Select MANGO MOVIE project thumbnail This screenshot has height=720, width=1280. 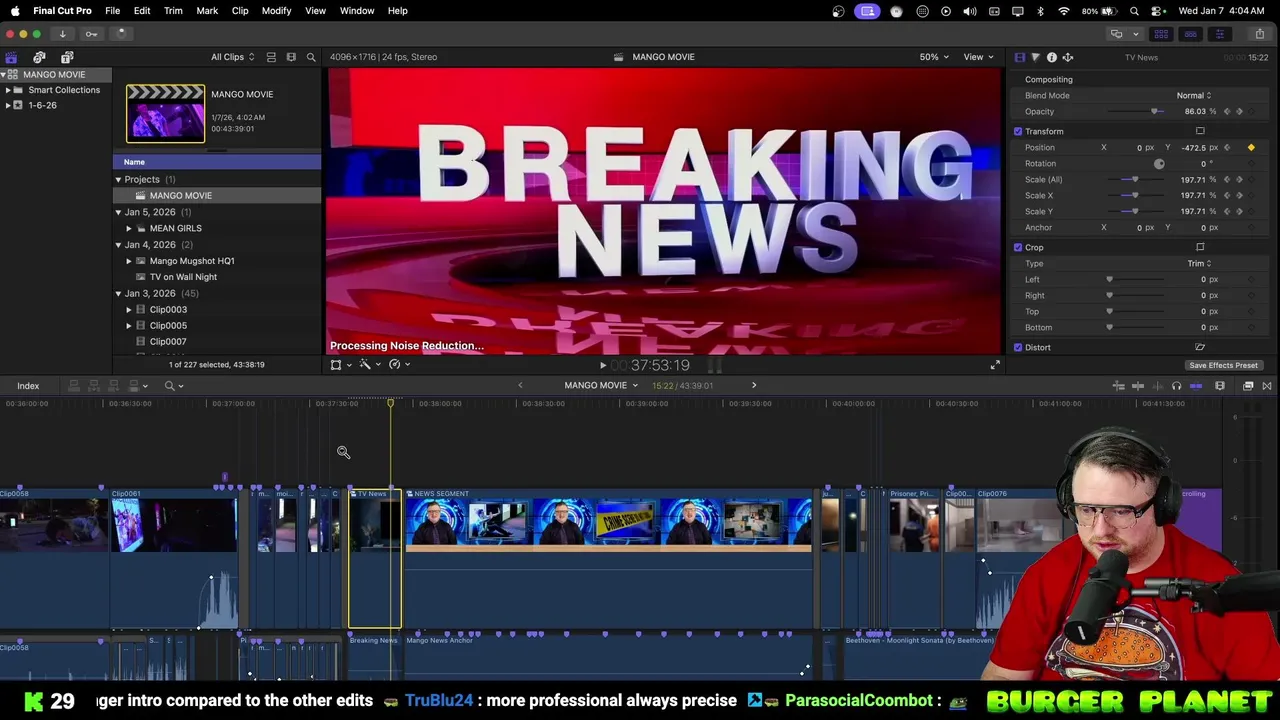coord(165,113)
